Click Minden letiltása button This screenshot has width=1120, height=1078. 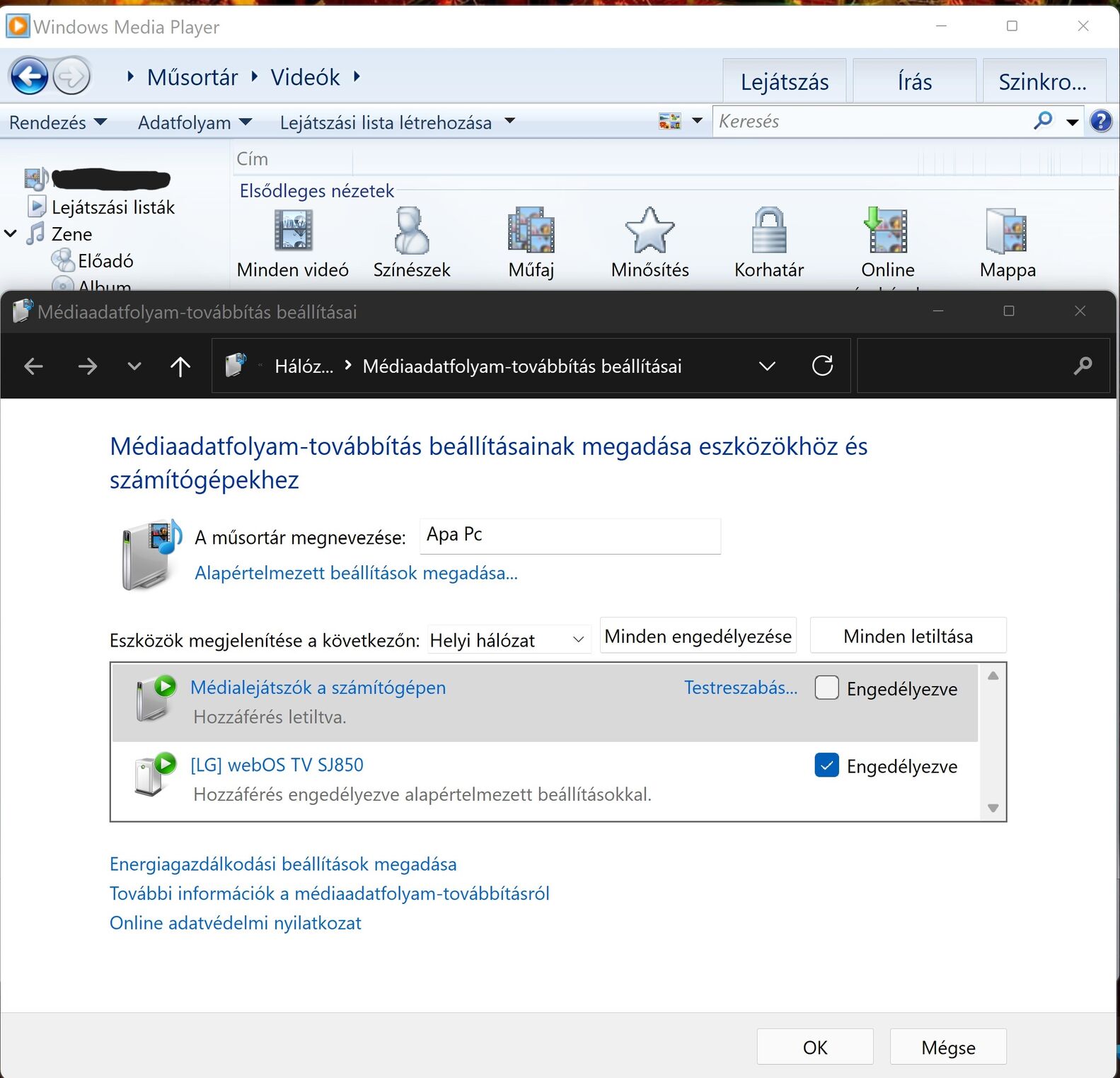coord(908,636)
